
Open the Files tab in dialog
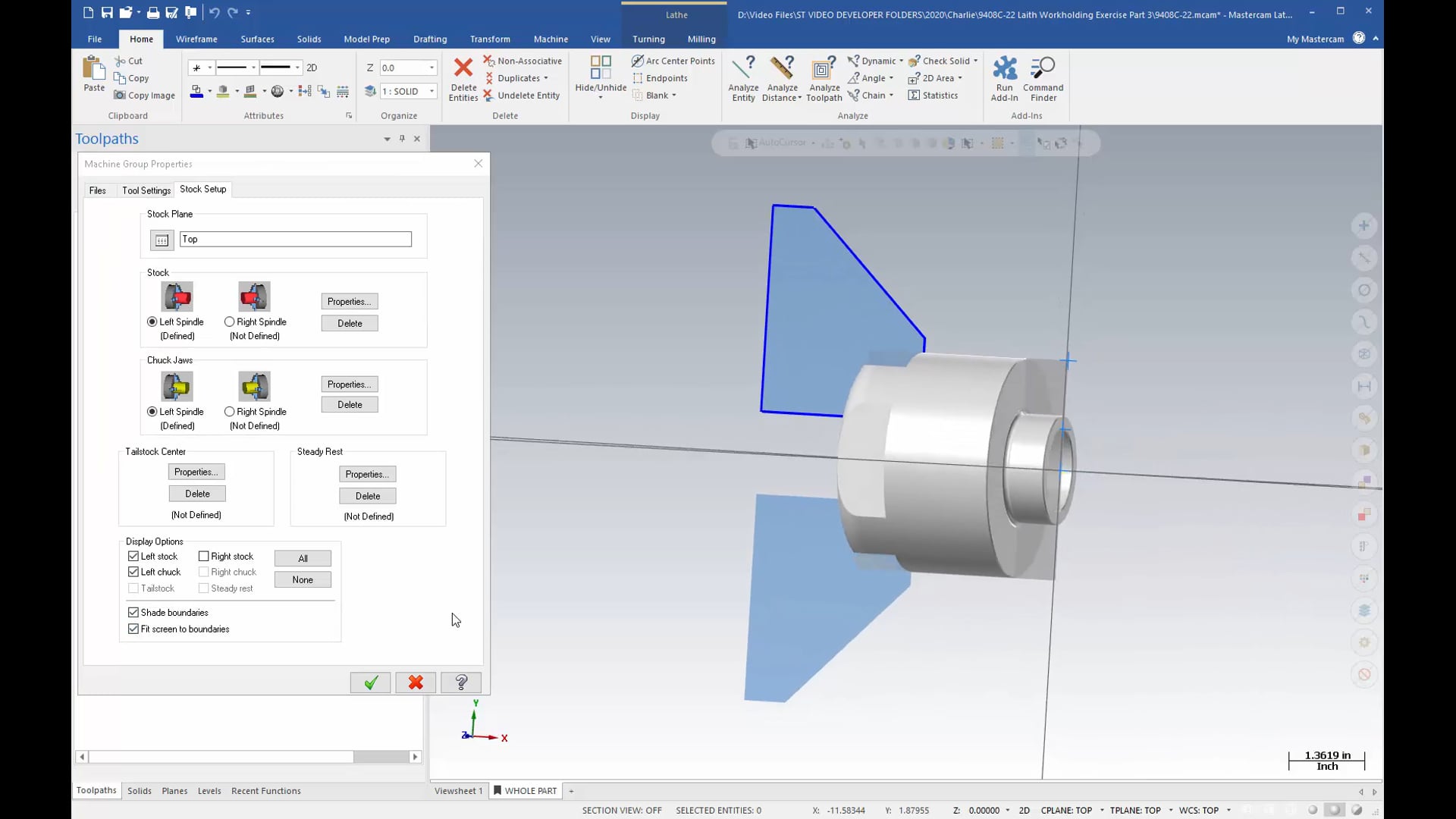pyautogui.click(x=98, y=190)
